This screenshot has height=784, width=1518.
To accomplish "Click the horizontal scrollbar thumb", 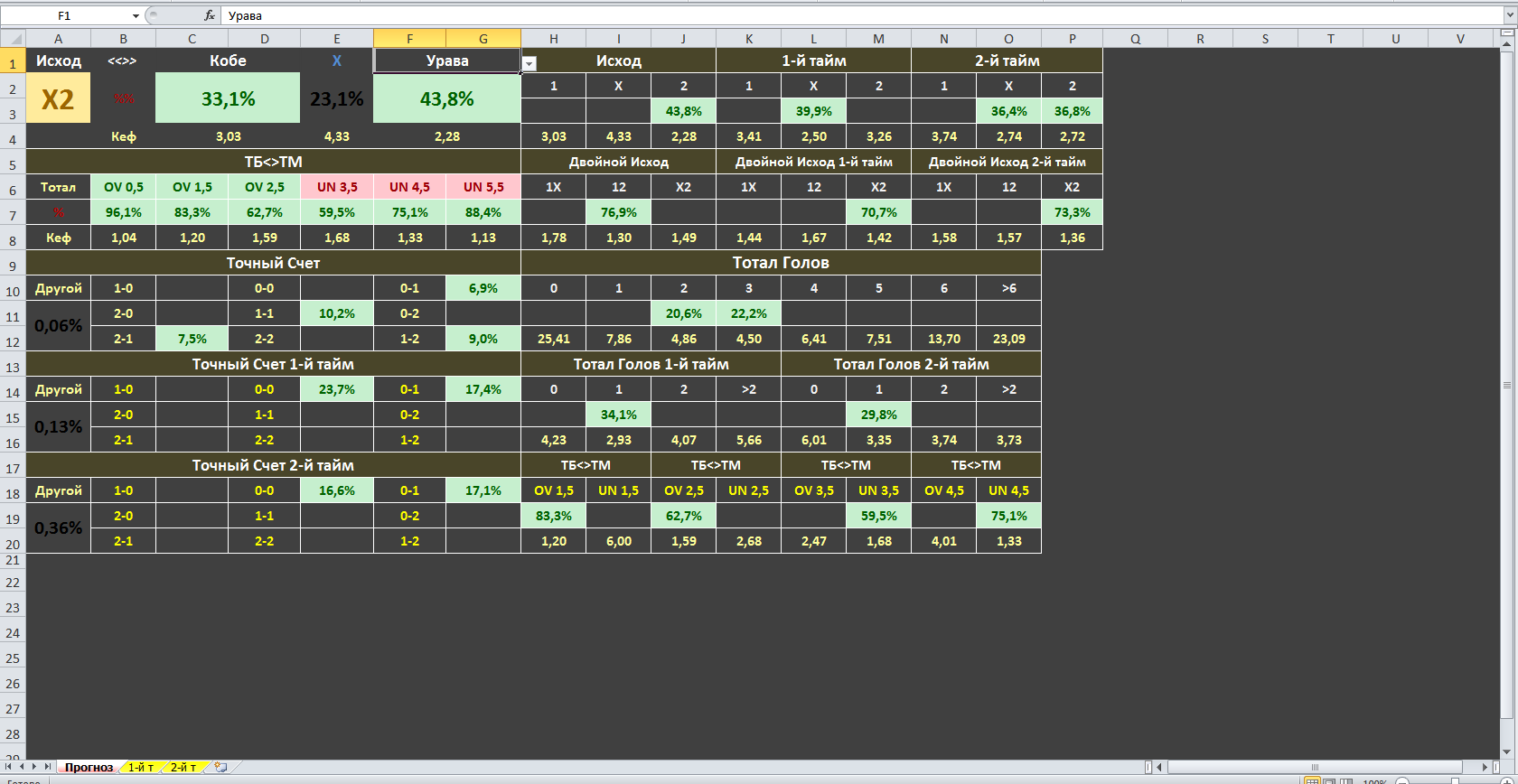I will pyautogui.click(x=1315, y=767).
